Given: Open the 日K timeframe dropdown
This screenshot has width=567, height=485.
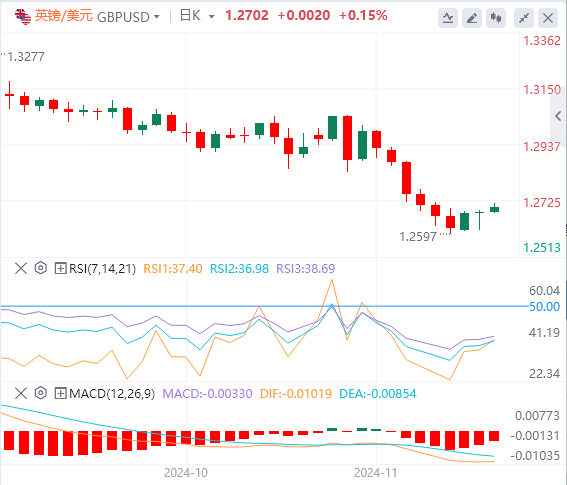Looking at the screenshot, I should pyautogui.click(x=212, y=17).
